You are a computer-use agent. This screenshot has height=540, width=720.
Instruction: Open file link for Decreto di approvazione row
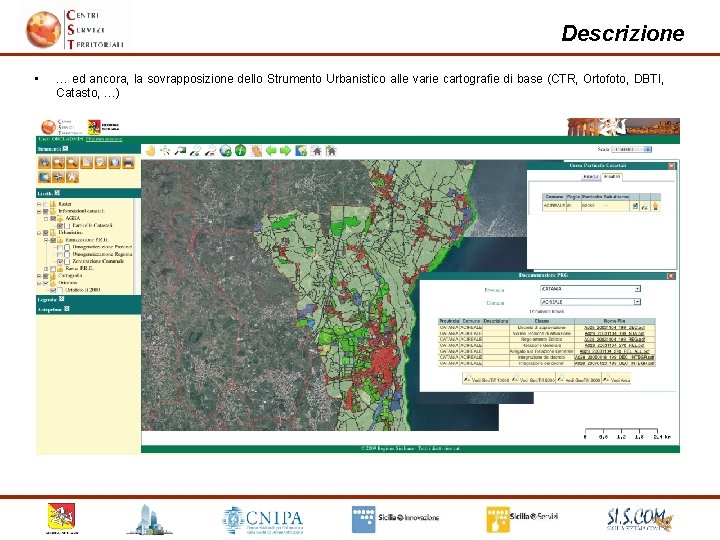pos(614,328)
